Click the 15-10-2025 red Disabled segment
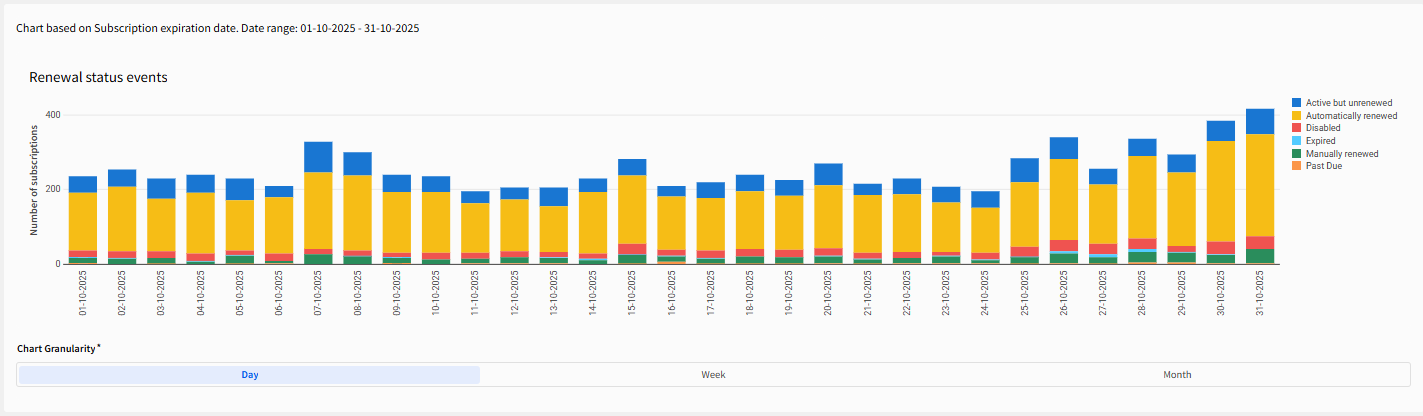Viewport: 1423px width, 416px height. [632, 249]
